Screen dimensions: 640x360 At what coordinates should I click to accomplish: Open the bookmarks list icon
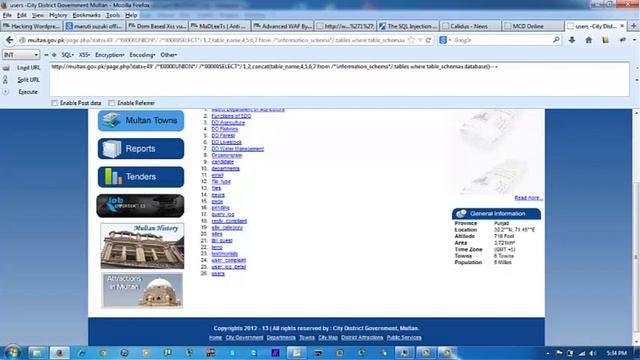coord(605,40)
